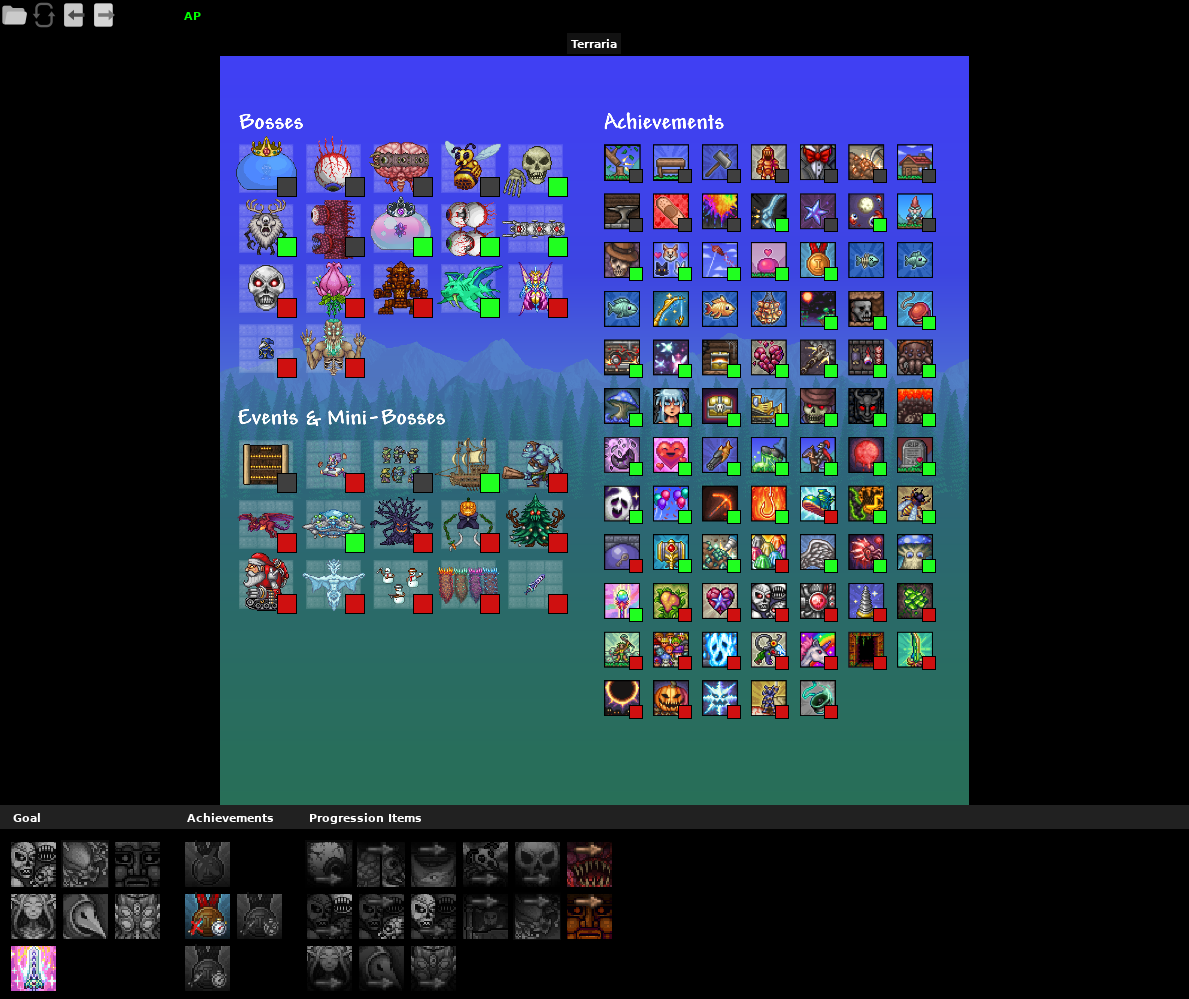Toggle the red bow tie achievement
The height and width of the screenshot is (999, 1189).
coord(817,163)
